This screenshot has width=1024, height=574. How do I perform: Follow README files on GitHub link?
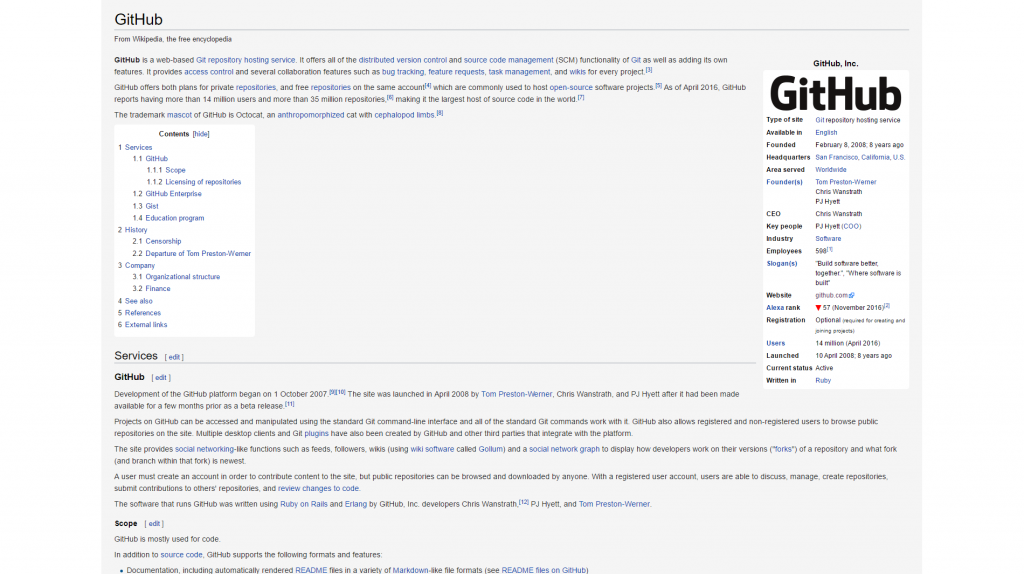543,570
